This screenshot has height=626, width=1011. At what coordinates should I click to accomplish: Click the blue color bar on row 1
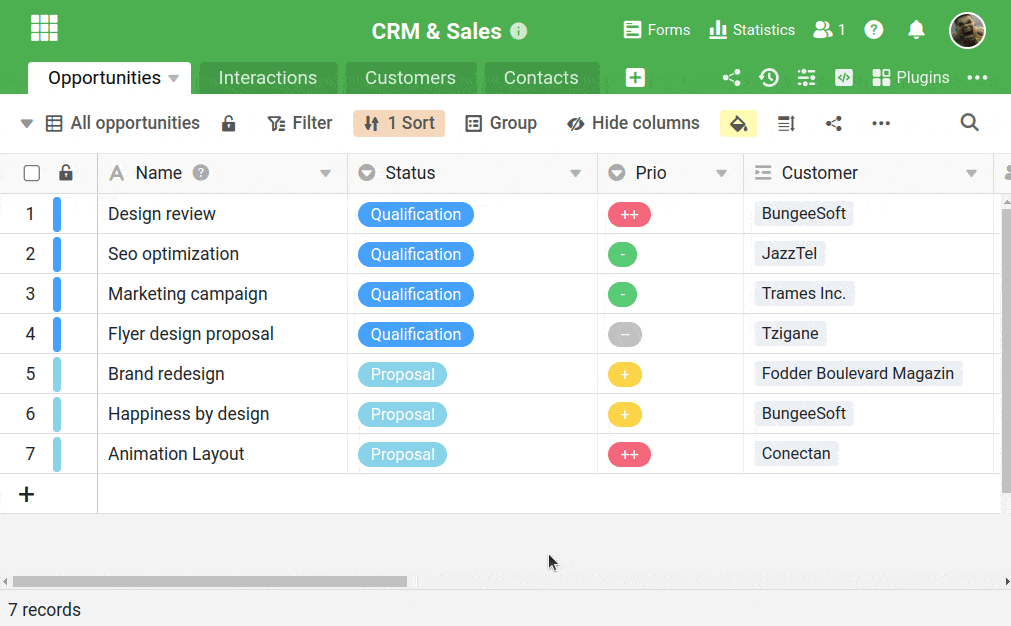click(x=57, y=214)
